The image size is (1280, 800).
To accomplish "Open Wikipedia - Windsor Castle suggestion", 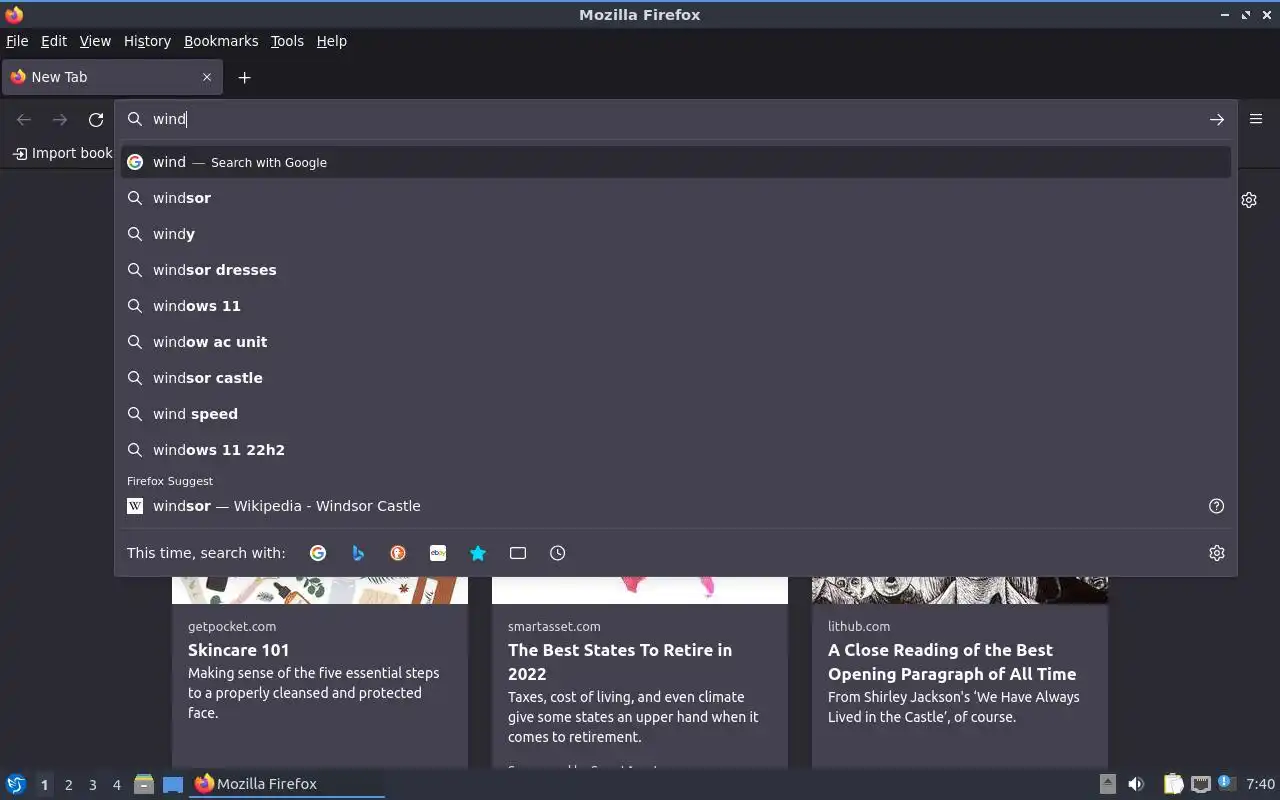I will [x=660, y=506].
